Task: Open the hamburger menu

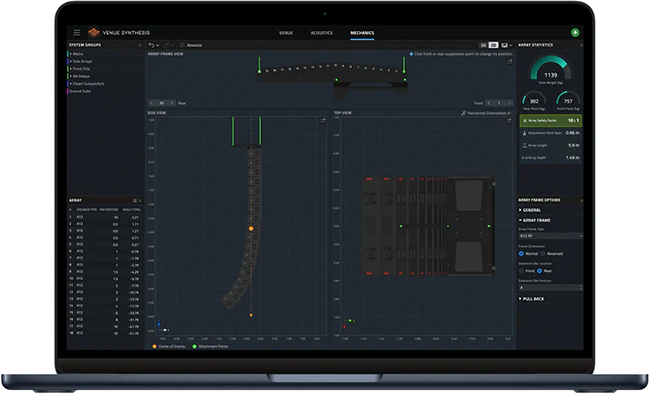Action: click(77, 32)
